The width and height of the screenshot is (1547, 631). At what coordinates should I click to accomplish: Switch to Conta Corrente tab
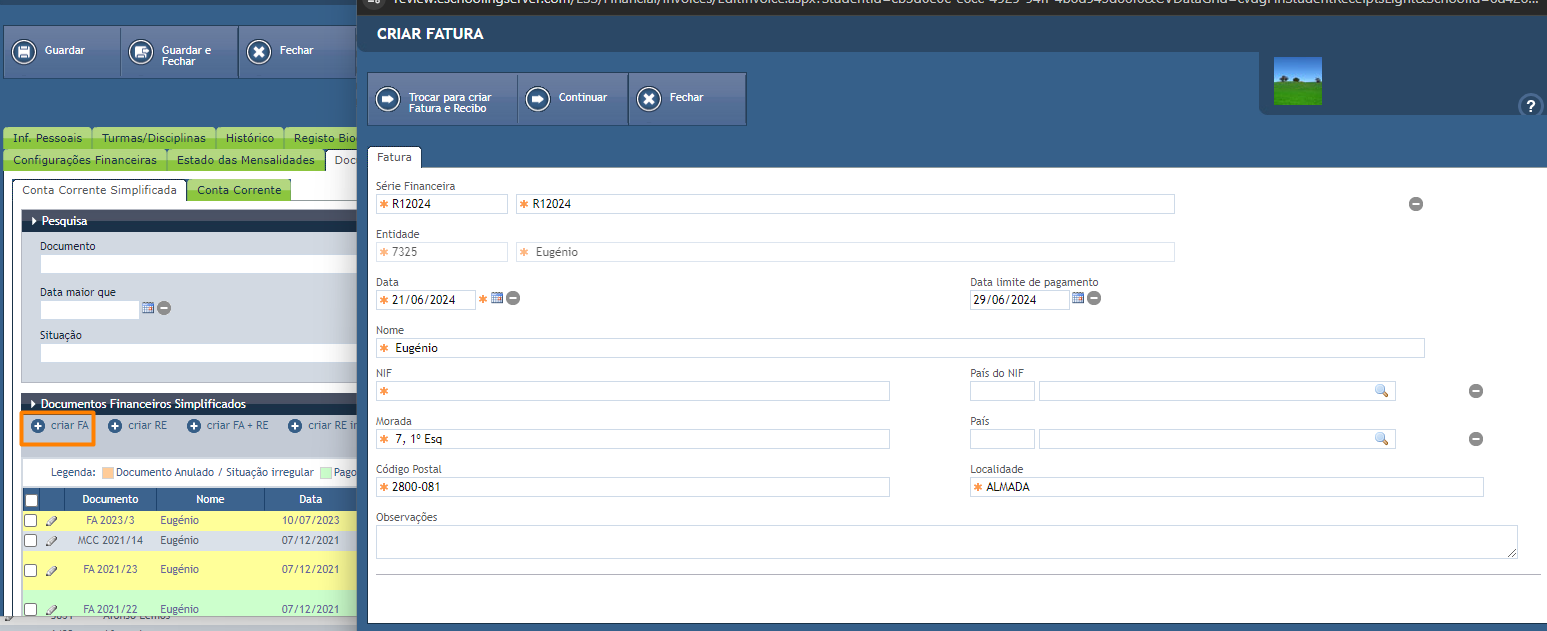tap(239, 190)
